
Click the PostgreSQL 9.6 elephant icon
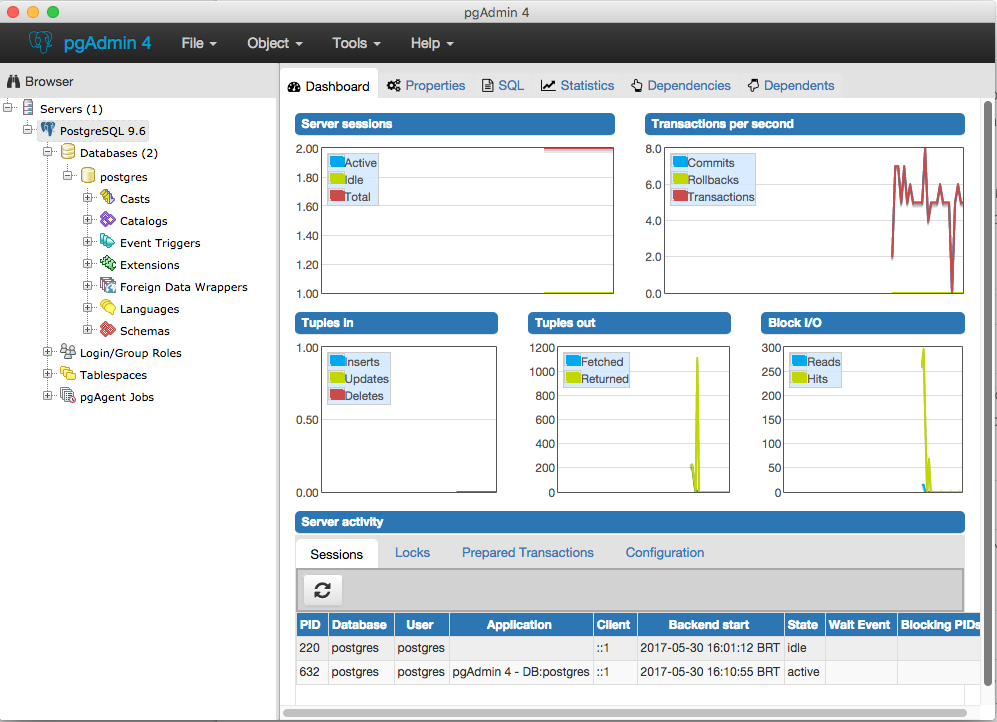tap(48, 130)
